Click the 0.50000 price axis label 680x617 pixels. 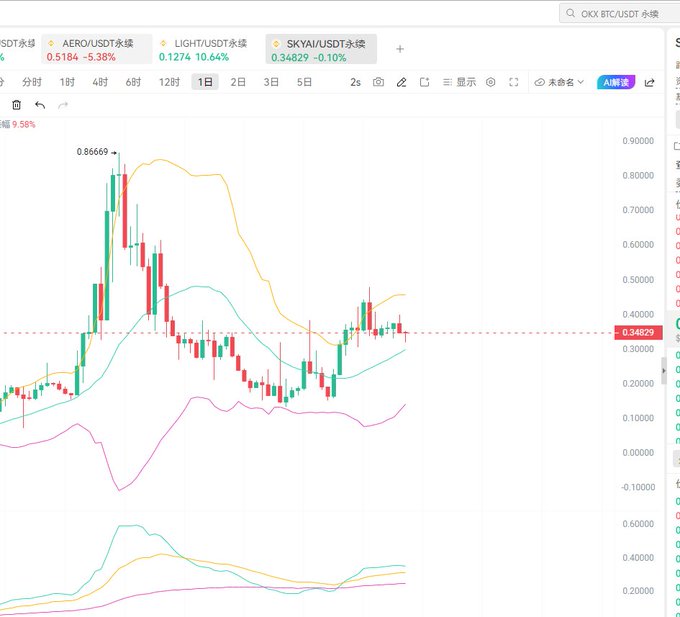point(638,280)
